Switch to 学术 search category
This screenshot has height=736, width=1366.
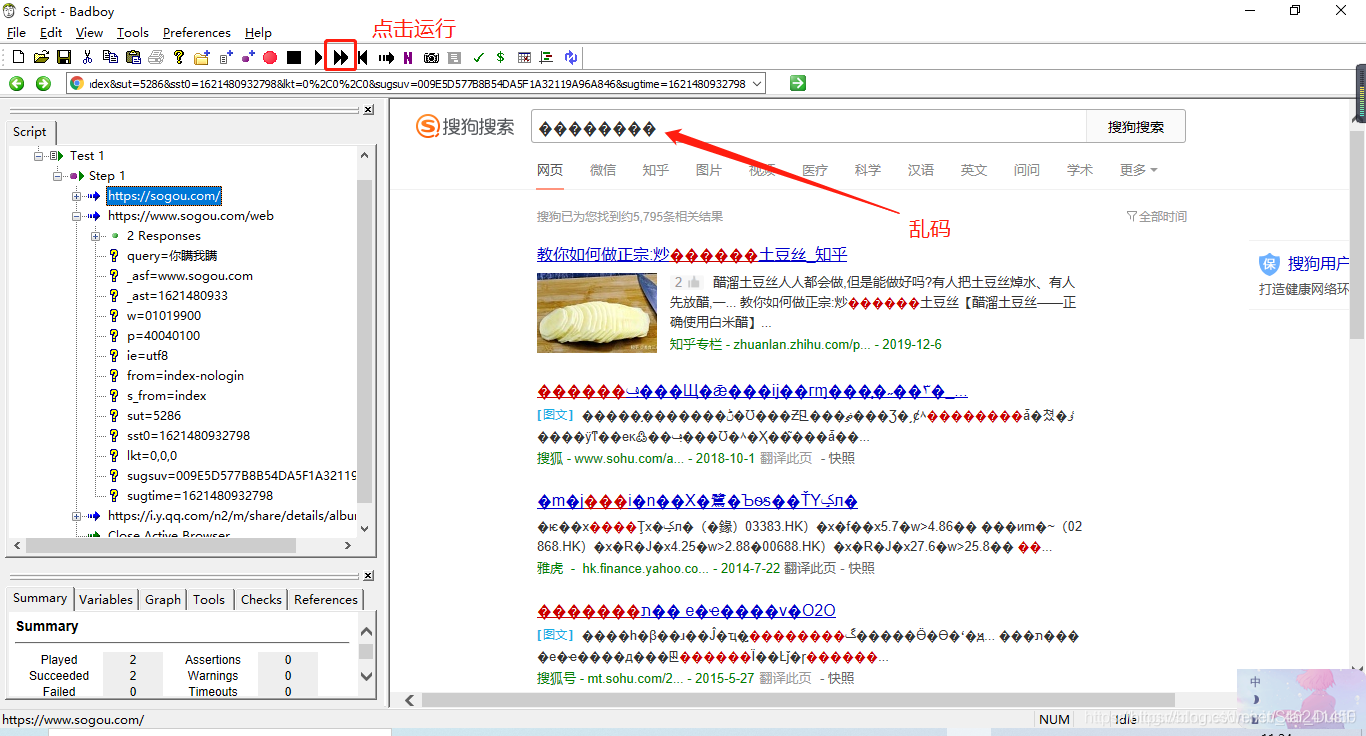[1080, 170]
